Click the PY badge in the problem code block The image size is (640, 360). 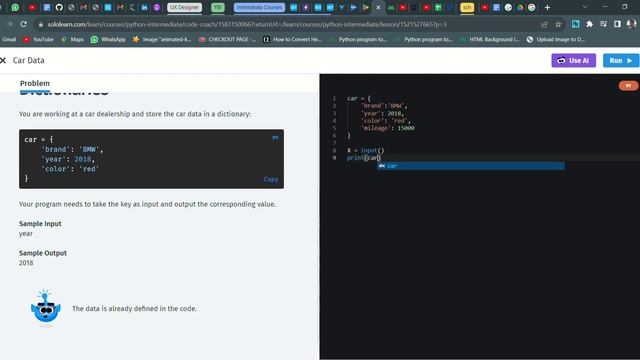click(275, 138)
